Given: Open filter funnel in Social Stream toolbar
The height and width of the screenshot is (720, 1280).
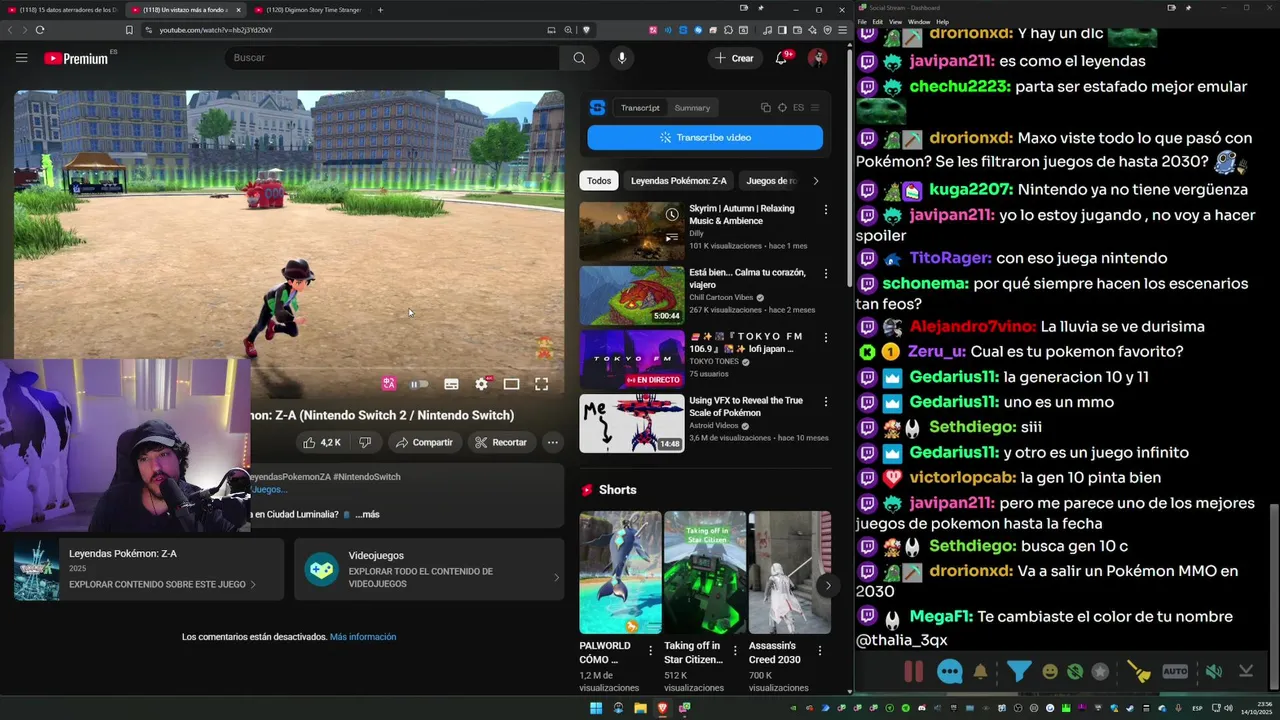Looking at the screenshot, I should coord(1018,671).
